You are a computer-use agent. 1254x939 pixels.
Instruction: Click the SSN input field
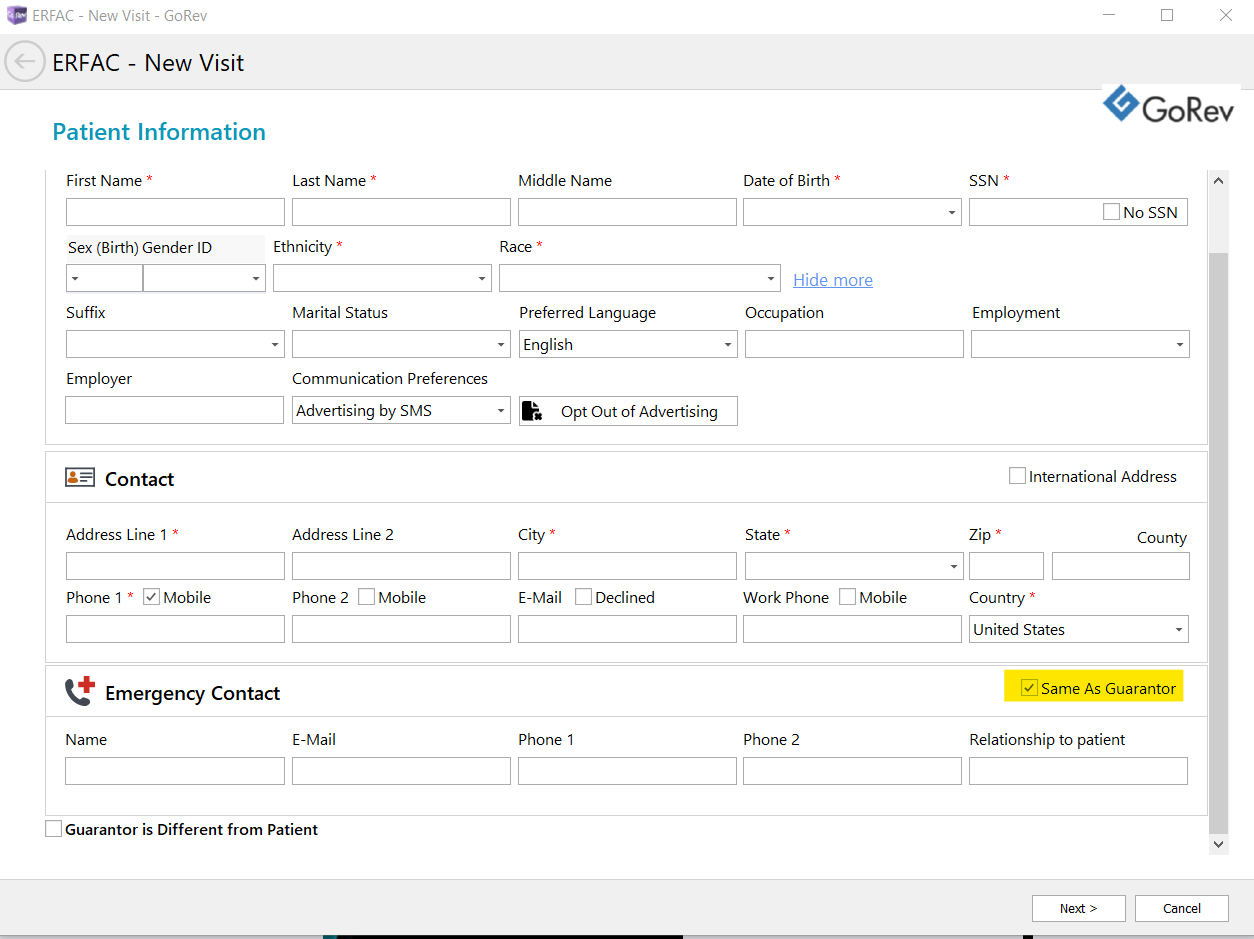[1033, 212]
